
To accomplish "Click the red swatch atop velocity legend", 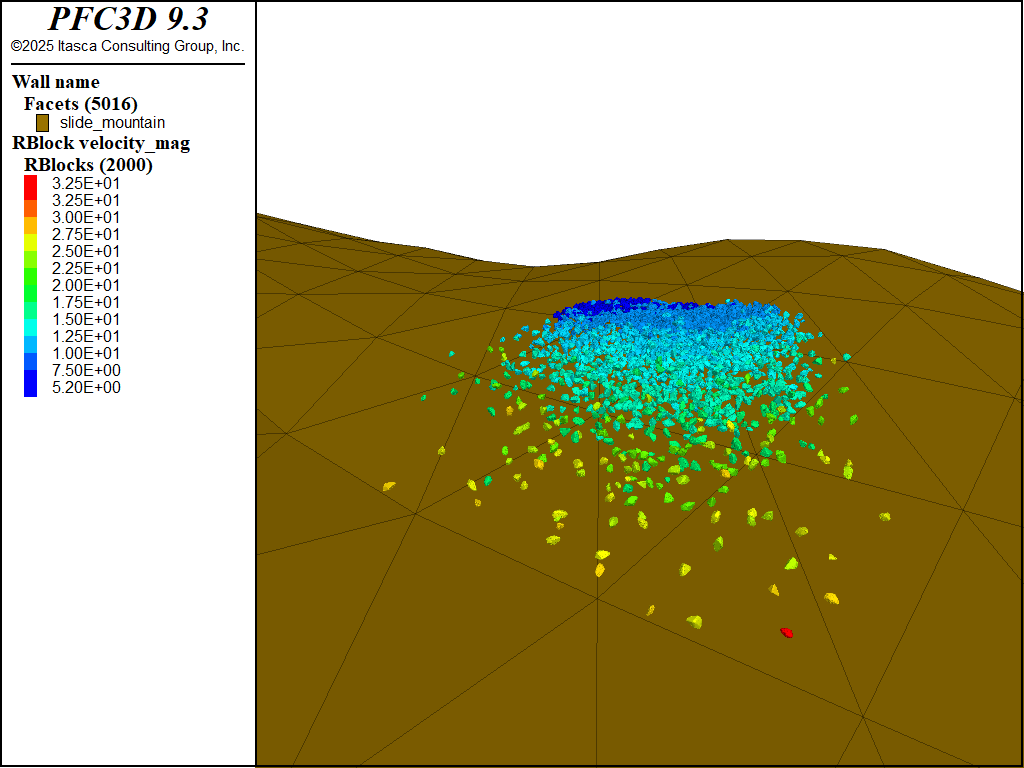I will tap(30, 183).
